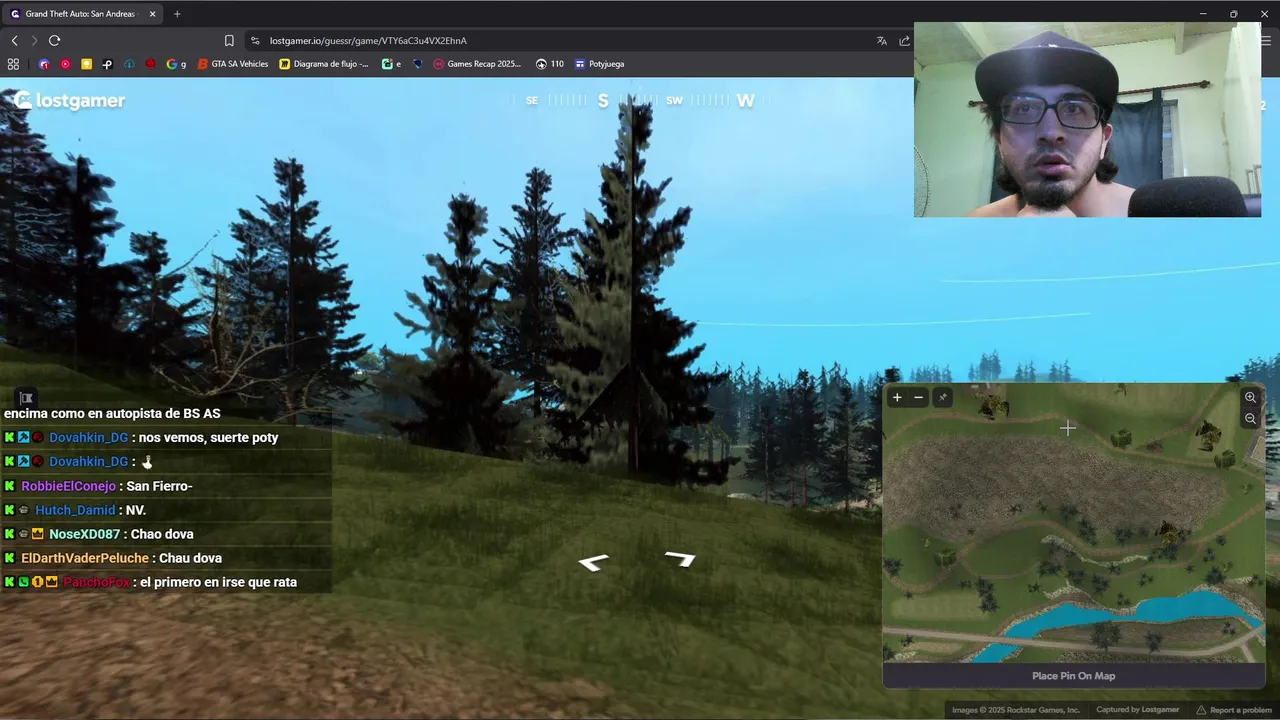Open the translate page icon
This screenshot has width=1280, height=720.
(x=881, y=41)
